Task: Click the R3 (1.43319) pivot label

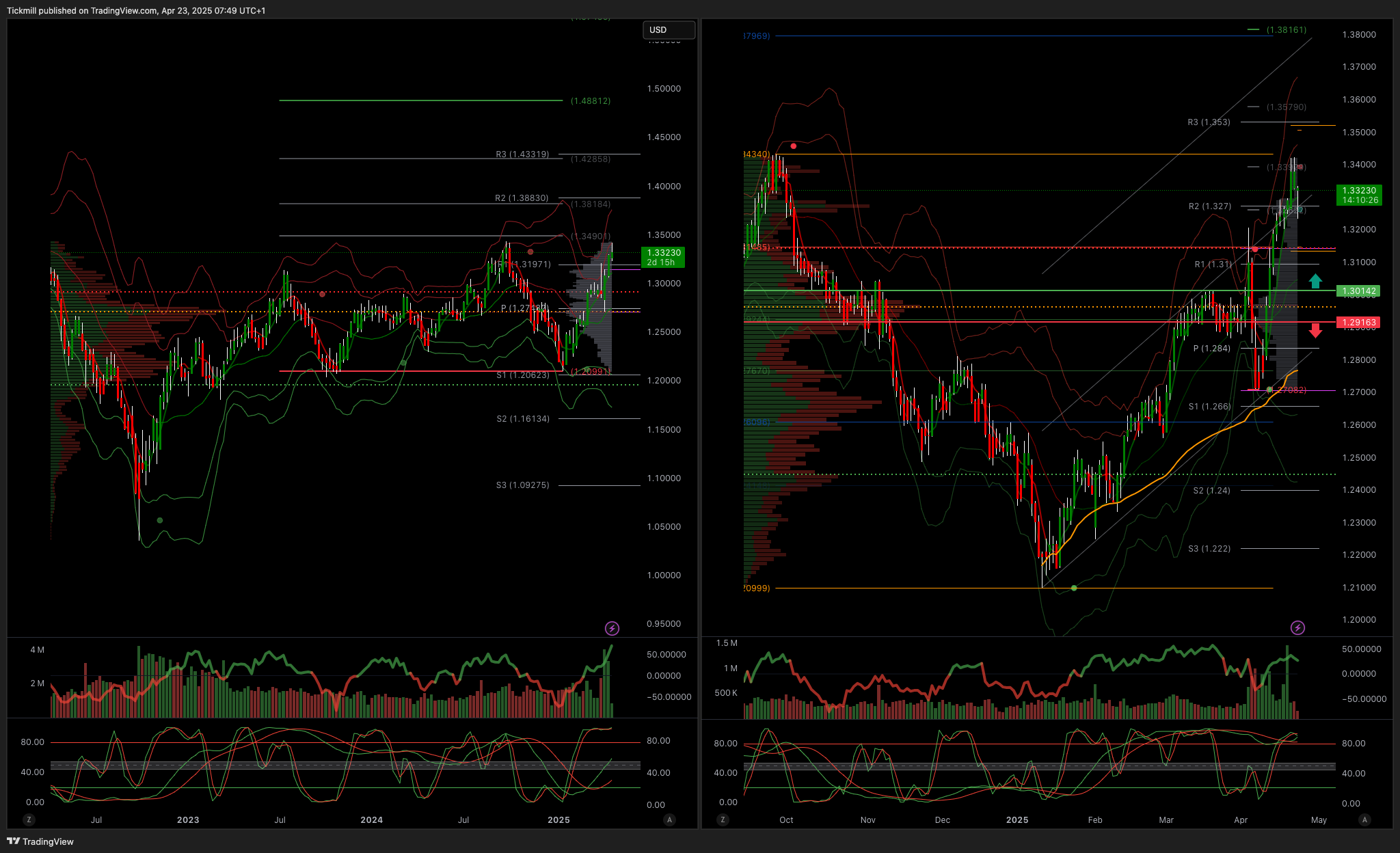Action: (522, 154)
